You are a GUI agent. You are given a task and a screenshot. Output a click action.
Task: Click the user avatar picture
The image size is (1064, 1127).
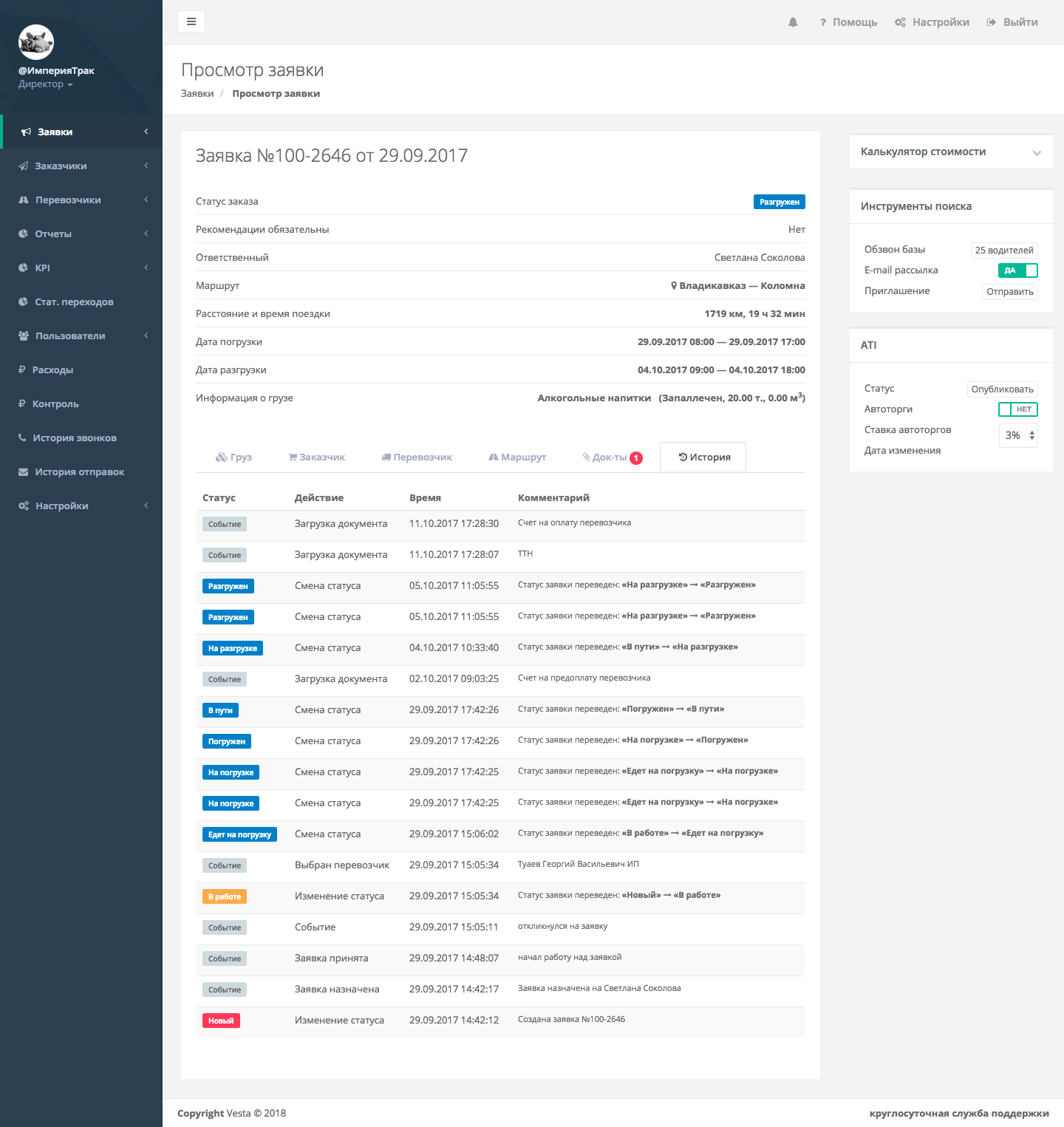tap(36, 43)
